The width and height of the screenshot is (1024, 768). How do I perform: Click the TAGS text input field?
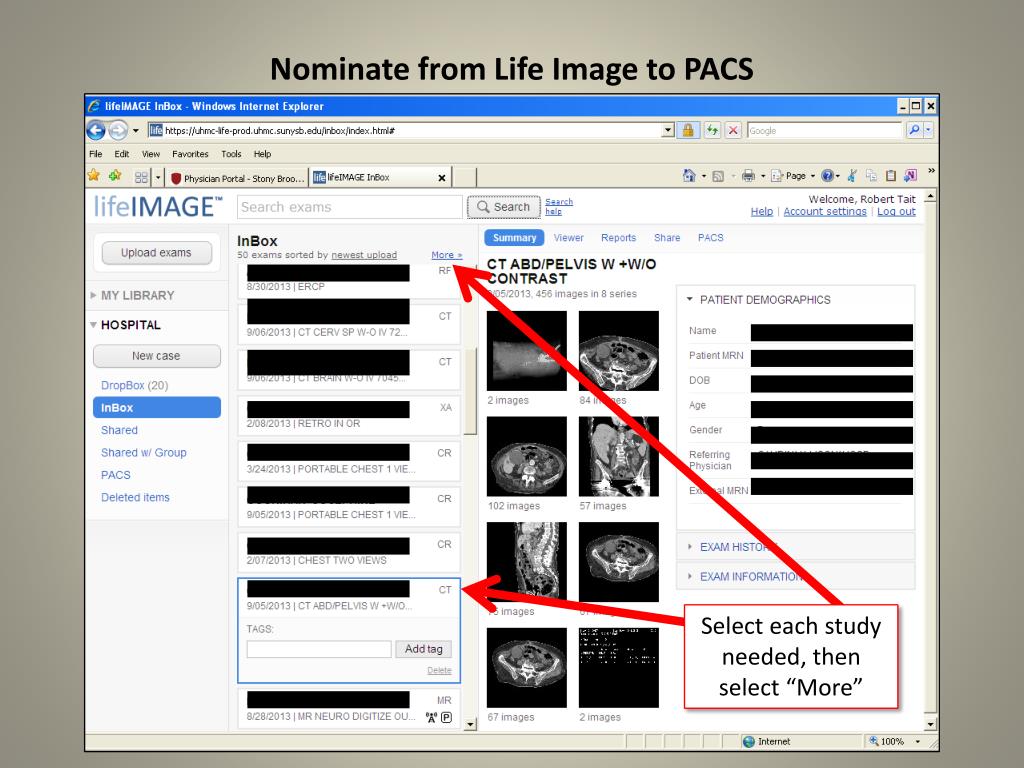pyautogui.click(x=319, y=648)
